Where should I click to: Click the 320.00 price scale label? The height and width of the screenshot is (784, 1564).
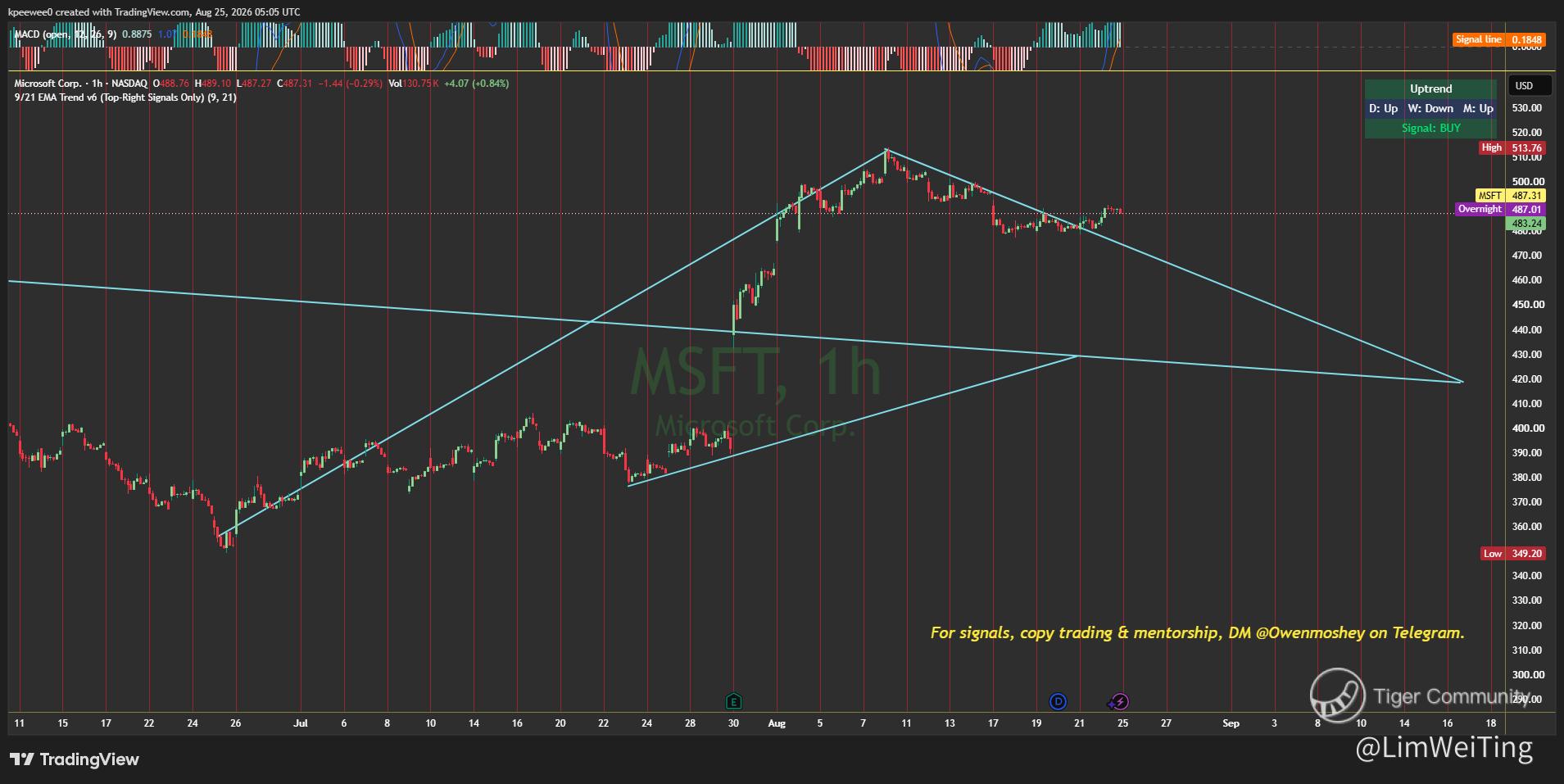(1527, 626)
